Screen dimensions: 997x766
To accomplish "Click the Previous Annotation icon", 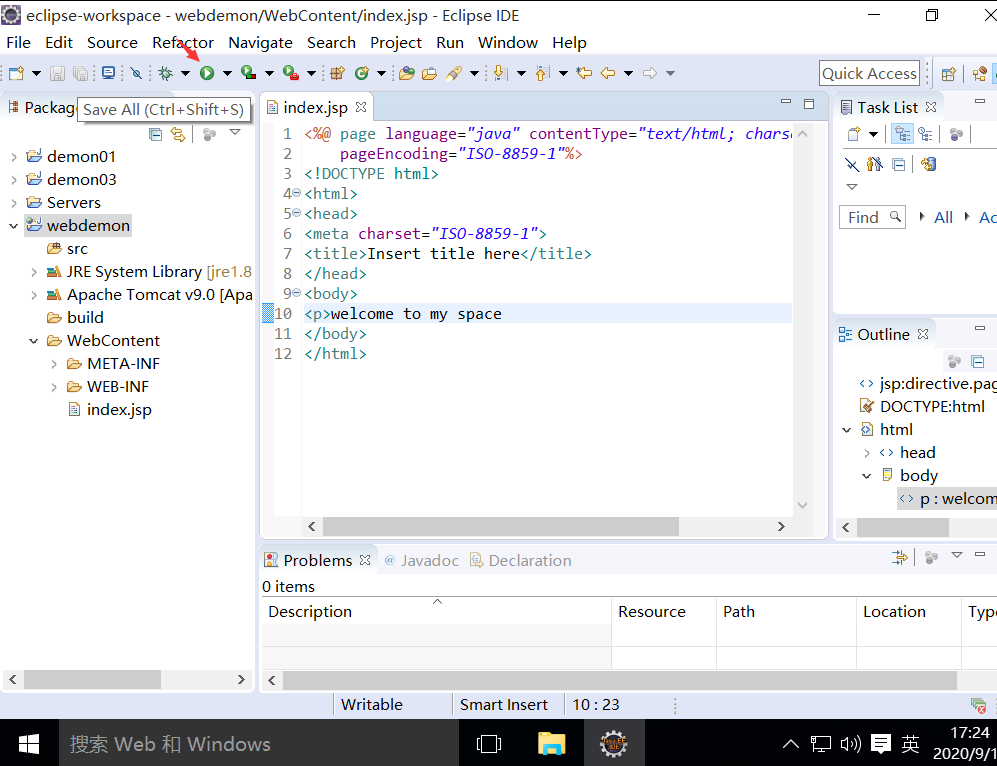I will (542, 73).
